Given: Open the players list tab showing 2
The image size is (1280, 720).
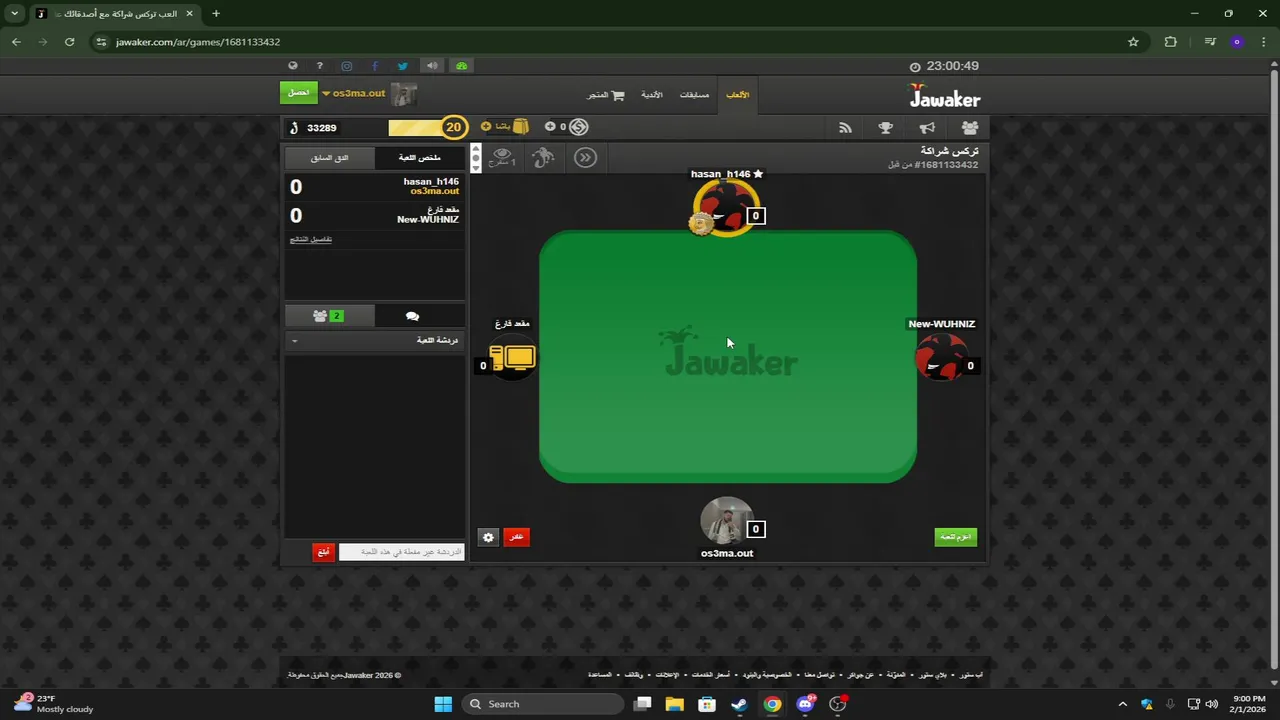Looking at the screenshot, I should pyautogui.click(x=328, y=316).
